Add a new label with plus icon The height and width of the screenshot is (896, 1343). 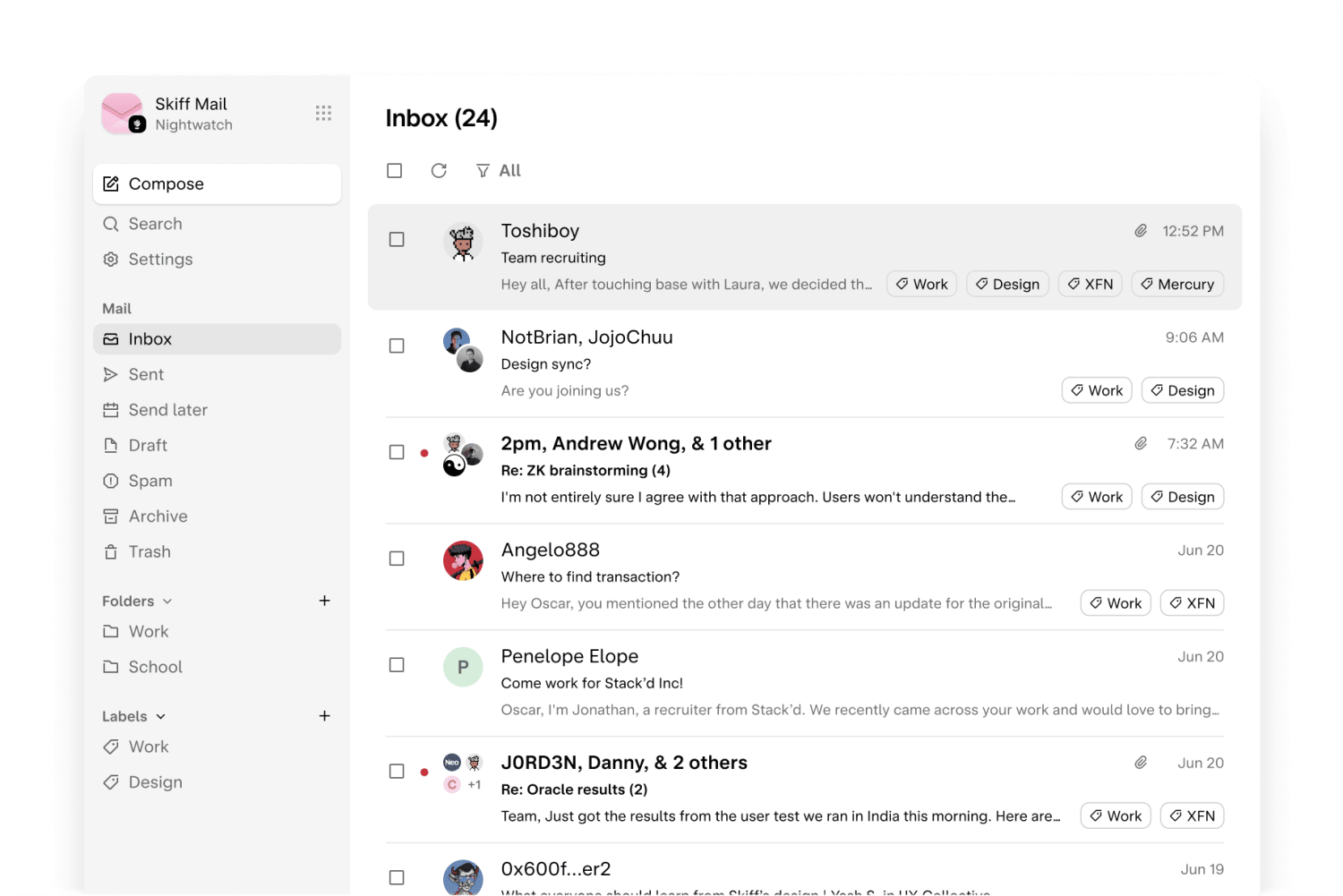[x=324, y=716]
